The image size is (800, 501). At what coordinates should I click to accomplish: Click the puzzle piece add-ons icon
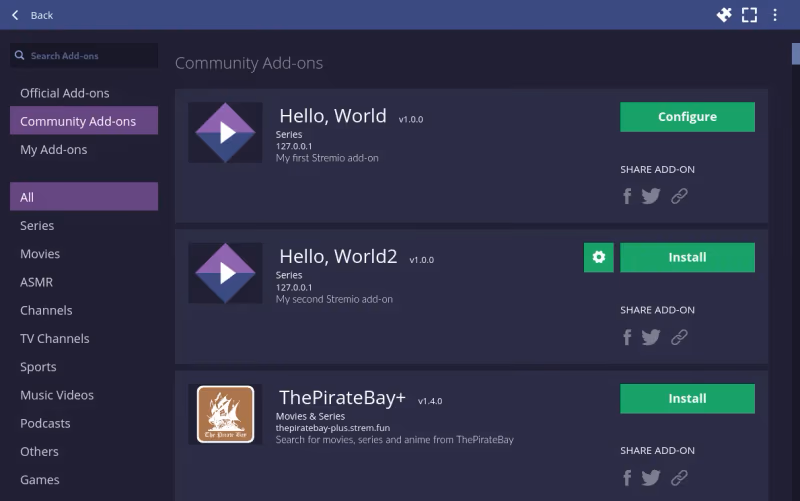pyautogui.click(x=725, y=15)
